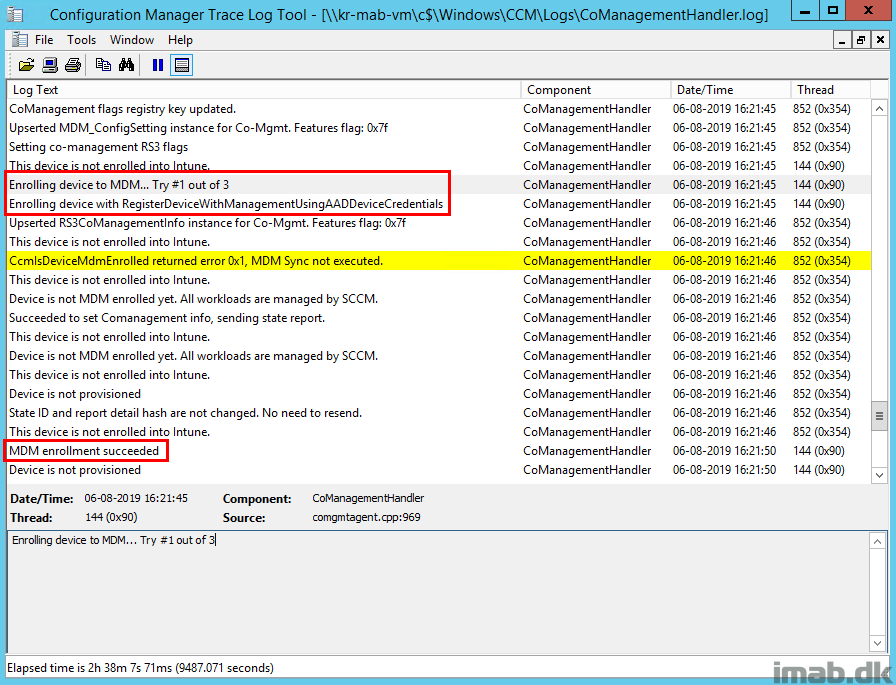The width and height of the screenshot is (896, 685).
Task: Click log list scroll down arrow
Action: (x=879, y=475)
